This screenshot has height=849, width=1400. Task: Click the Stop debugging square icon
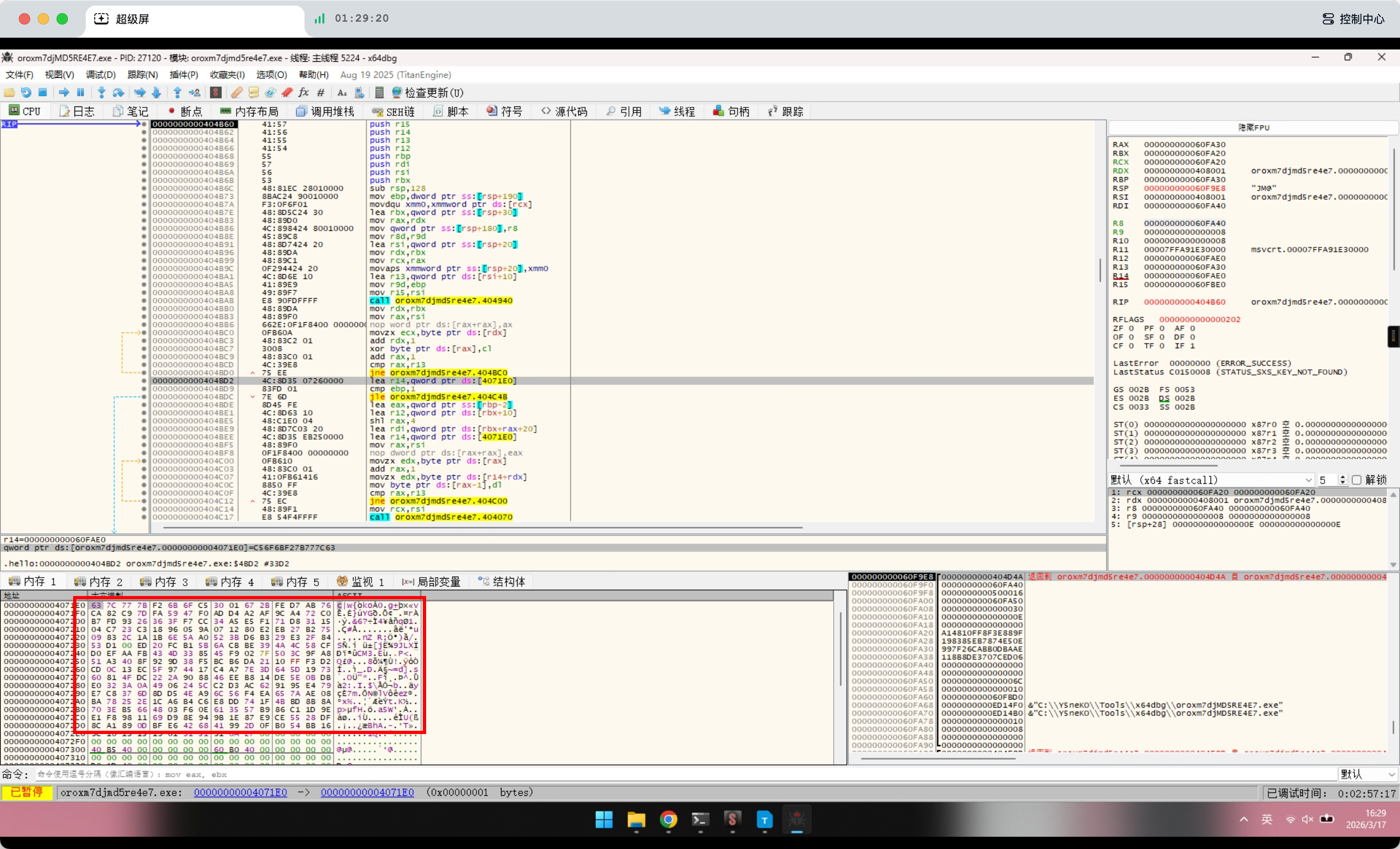click(x=42, y=92)
